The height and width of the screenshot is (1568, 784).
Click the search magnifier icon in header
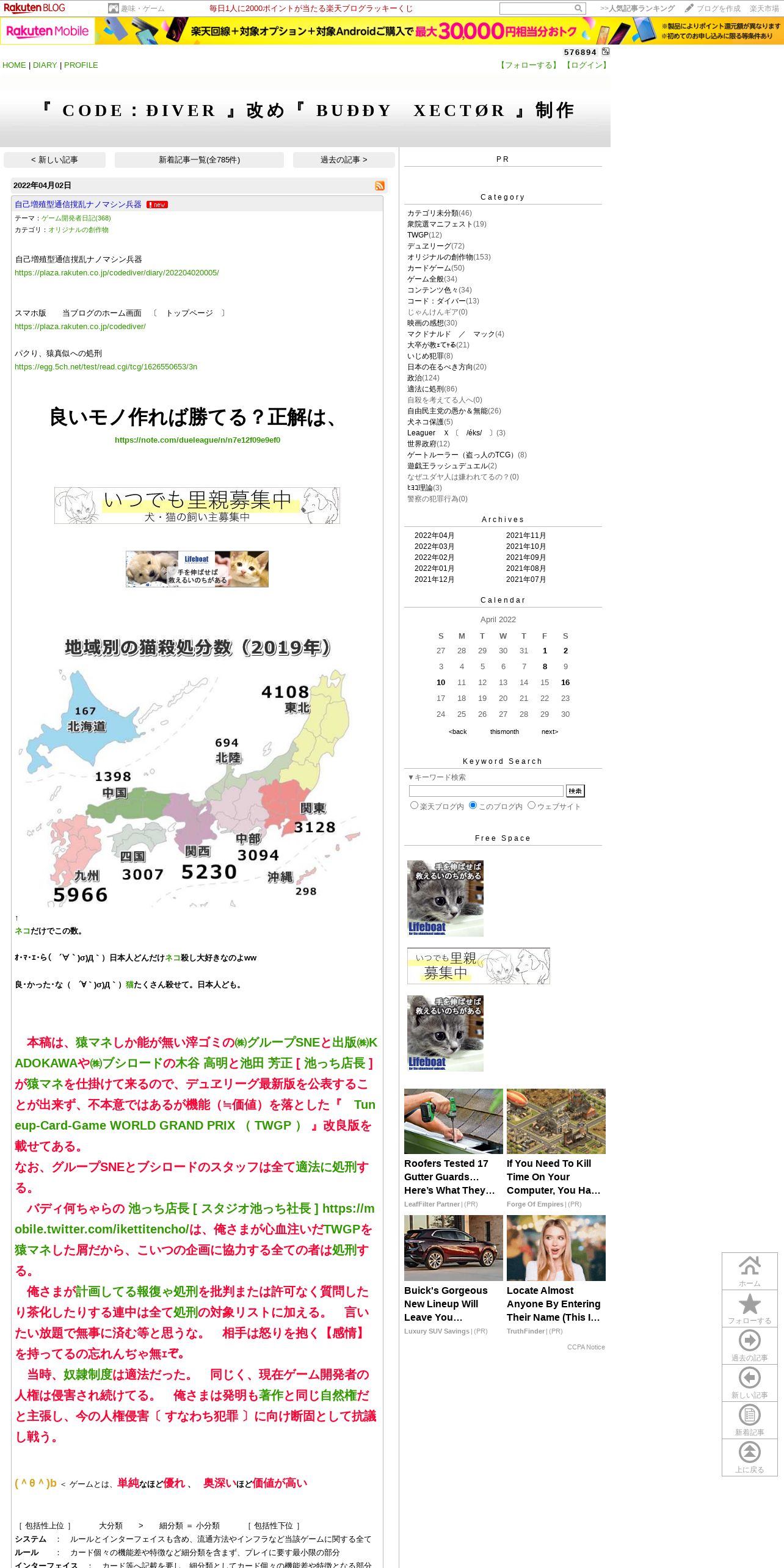[x=578, y=9]
